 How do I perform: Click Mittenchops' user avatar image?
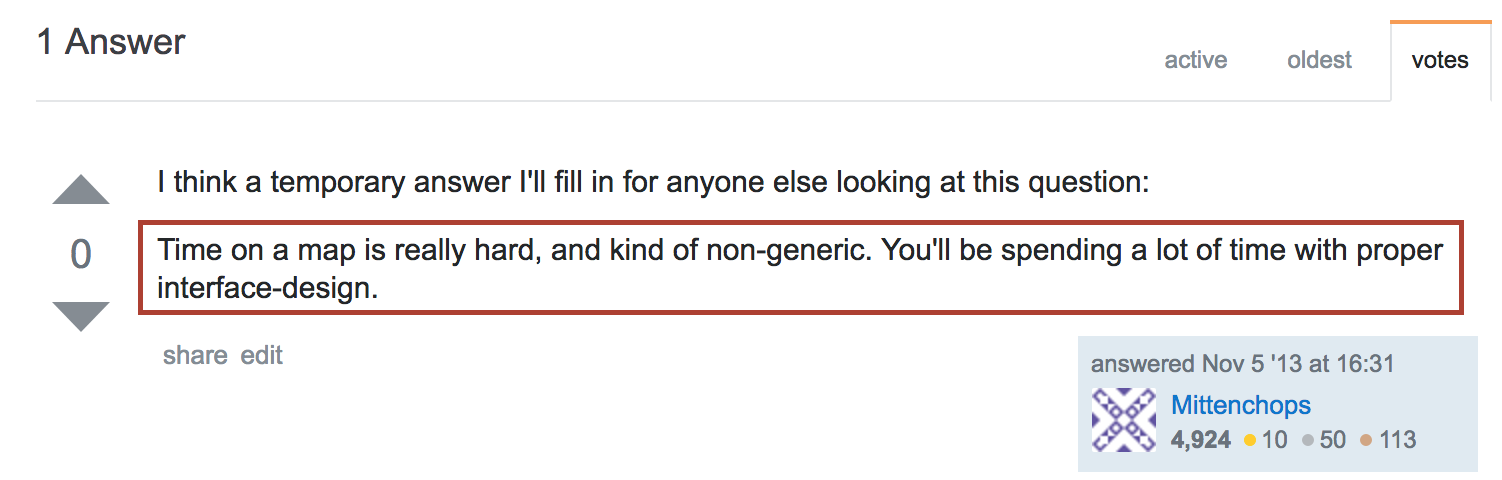pos(1124,420)
